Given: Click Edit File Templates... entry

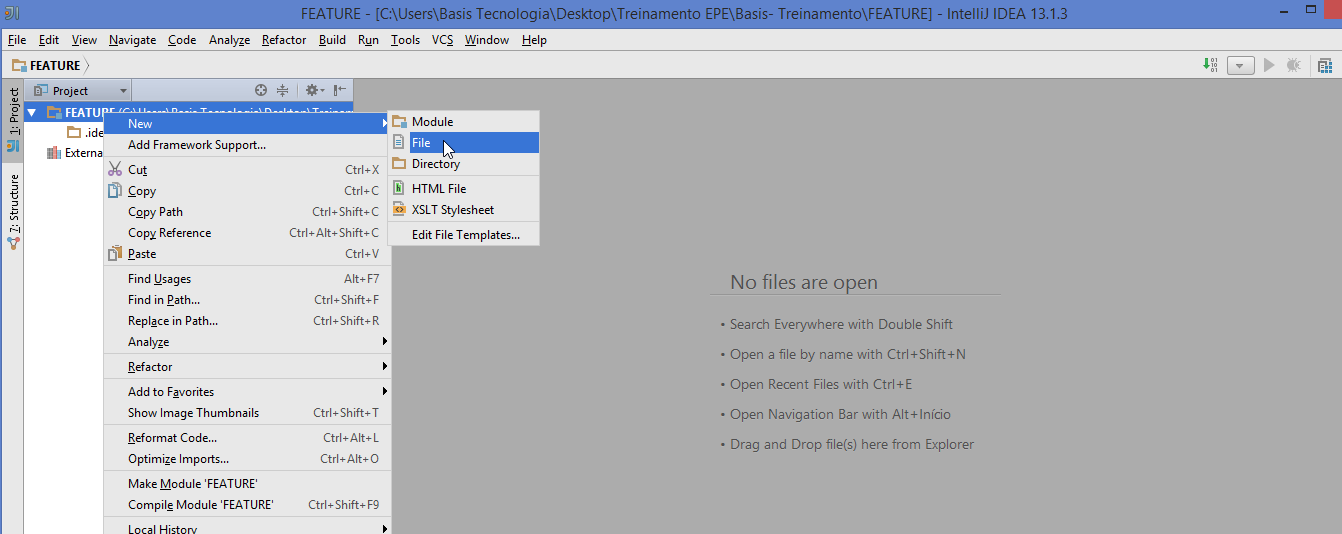Looking at the screenshot, I should [x=465, y=235].
